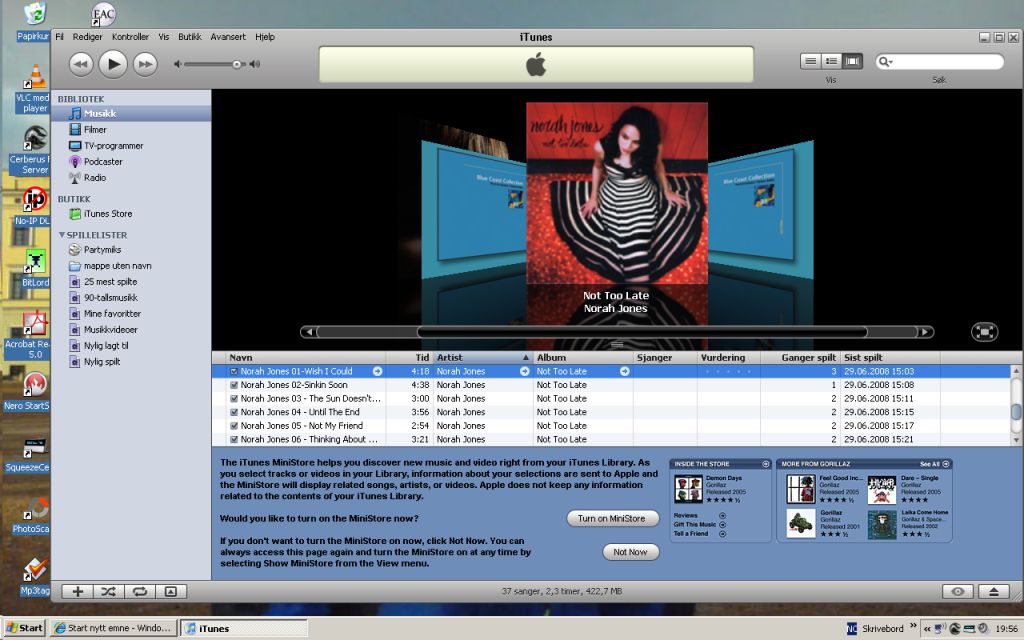Open Podcaster in the sidebar
This screenshot has width=1024, height=640.
click(x=103, y=161)
